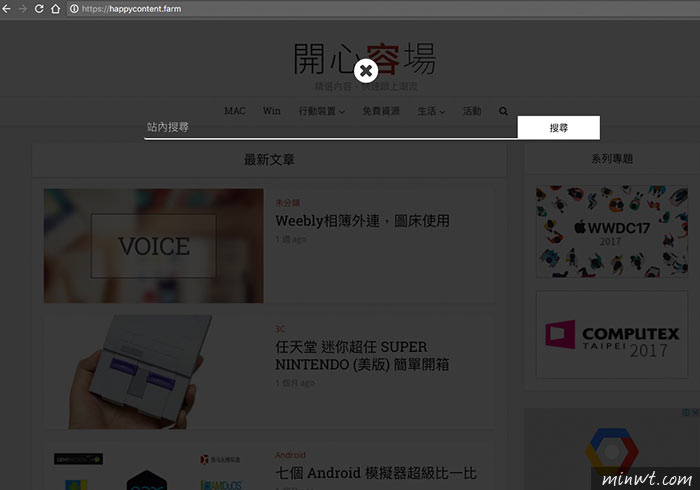
Task: Open the site info icon beside the URL
Action: pos(74,9)
